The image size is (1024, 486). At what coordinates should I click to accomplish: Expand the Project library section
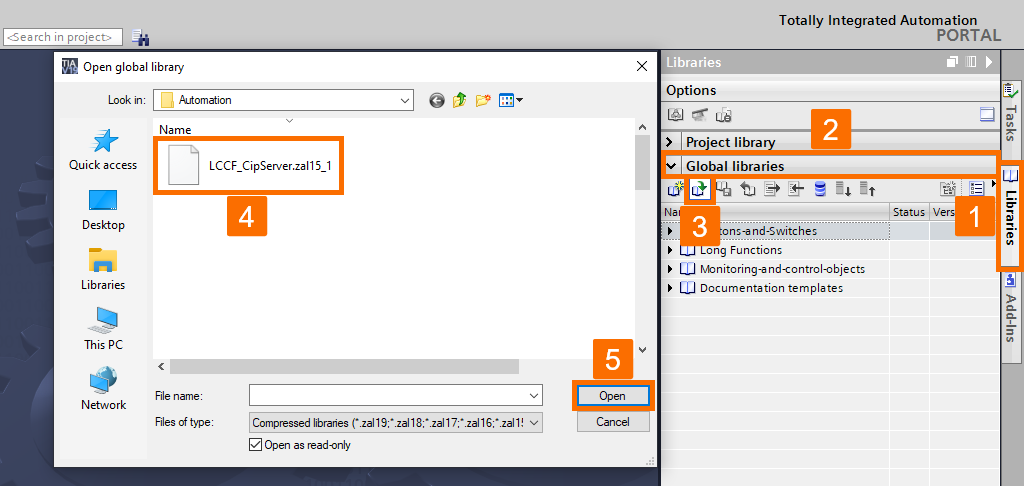coord(669,142)
